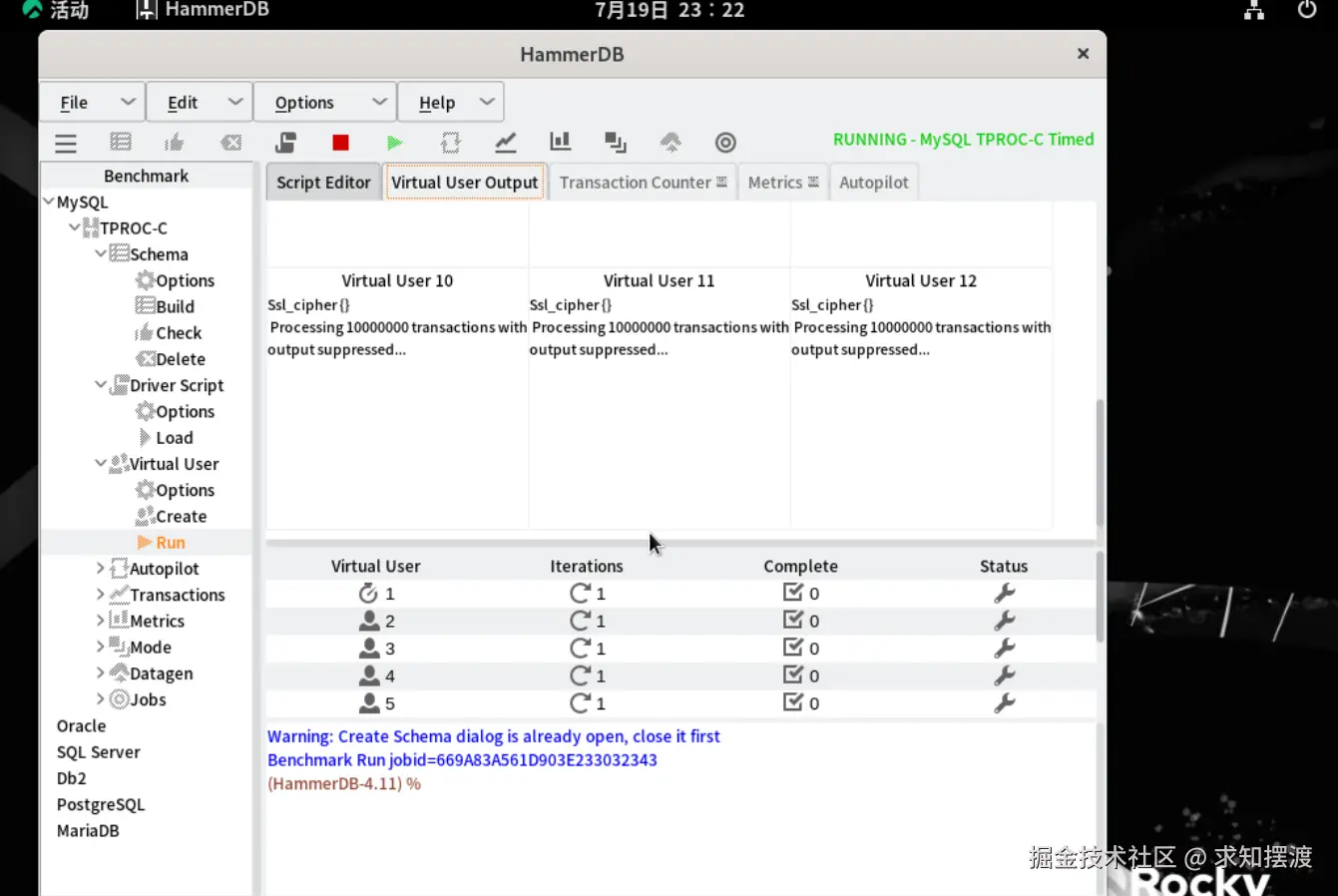Click the Iterations column header
Viewport: 1338px width, 896px height.
[x=587, y=566]
